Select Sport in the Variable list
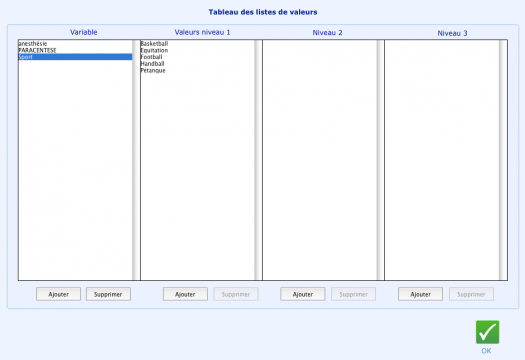 click(75, 57)
